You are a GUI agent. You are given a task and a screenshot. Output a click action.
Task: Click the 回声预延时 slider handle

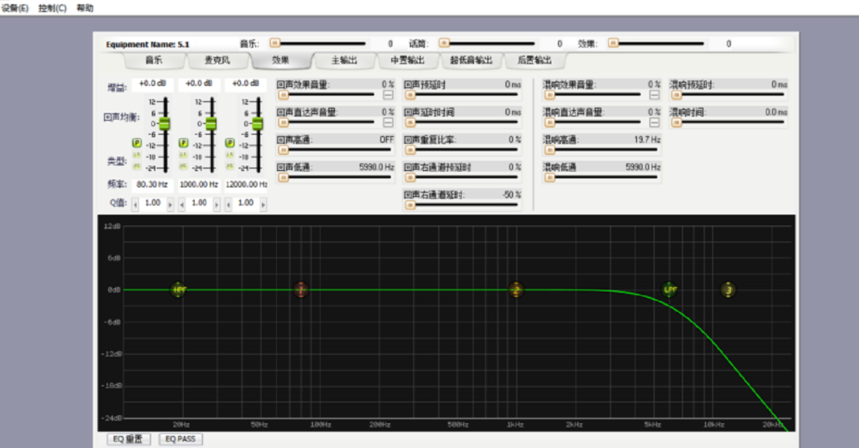tap(410, 95)
